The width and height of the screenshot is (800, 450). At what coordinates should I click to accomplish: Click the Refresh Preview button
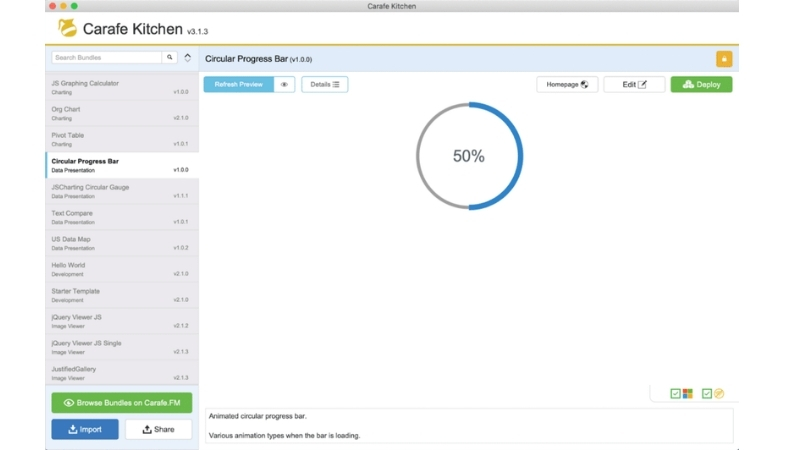tap(238, 85)
